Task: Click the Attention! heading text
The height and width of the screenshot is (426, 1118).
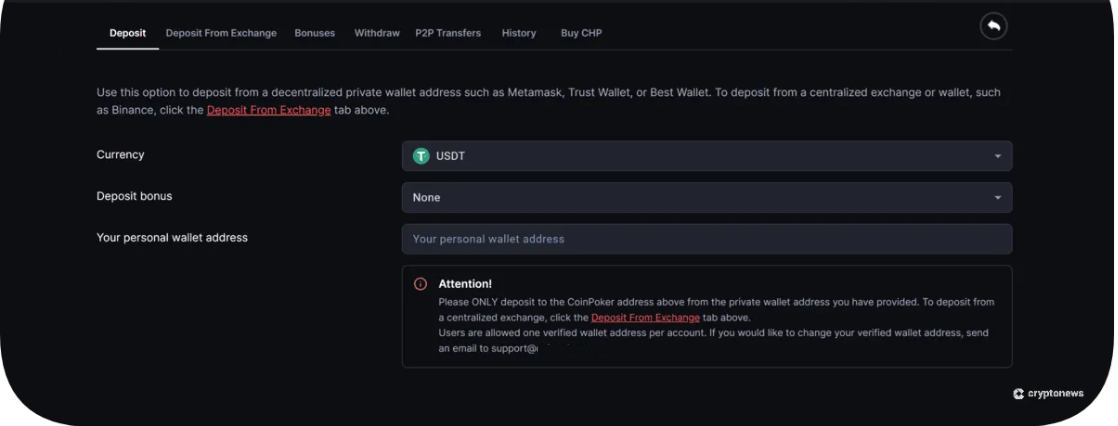Action: pyautogui.click(x=465, y=284)
